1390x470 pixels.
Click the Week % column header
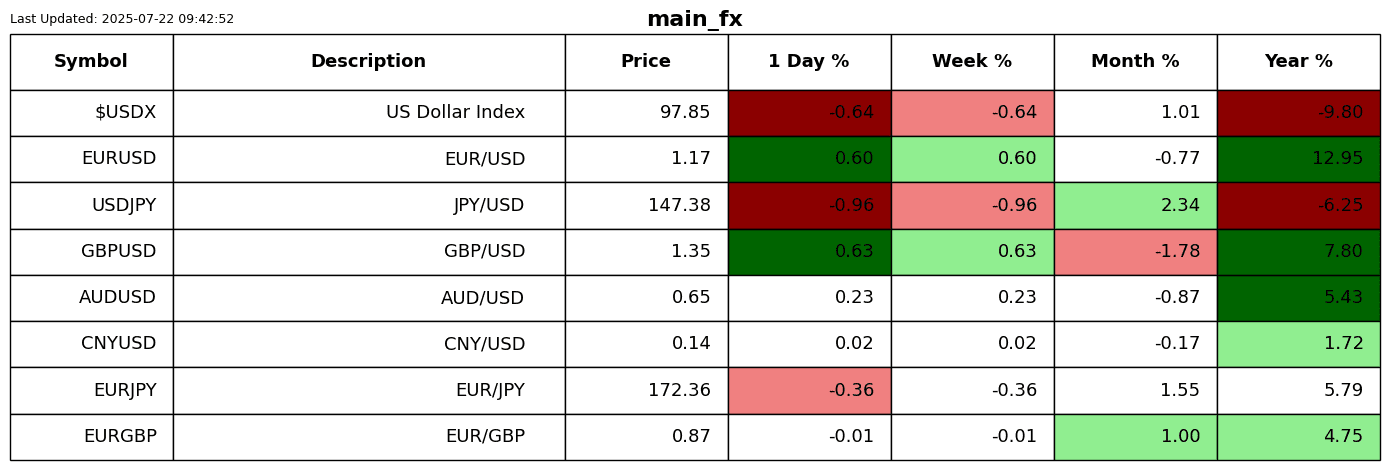click(972, 62)
